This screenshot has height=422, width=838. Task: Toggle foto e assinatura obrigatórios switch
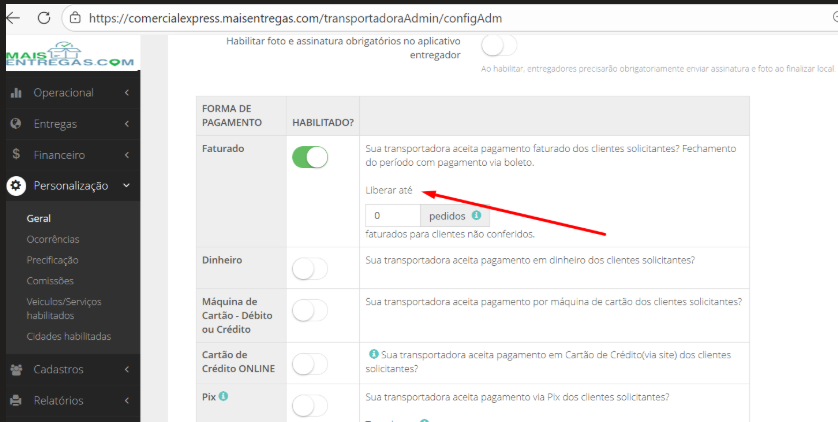coord(499,45)
